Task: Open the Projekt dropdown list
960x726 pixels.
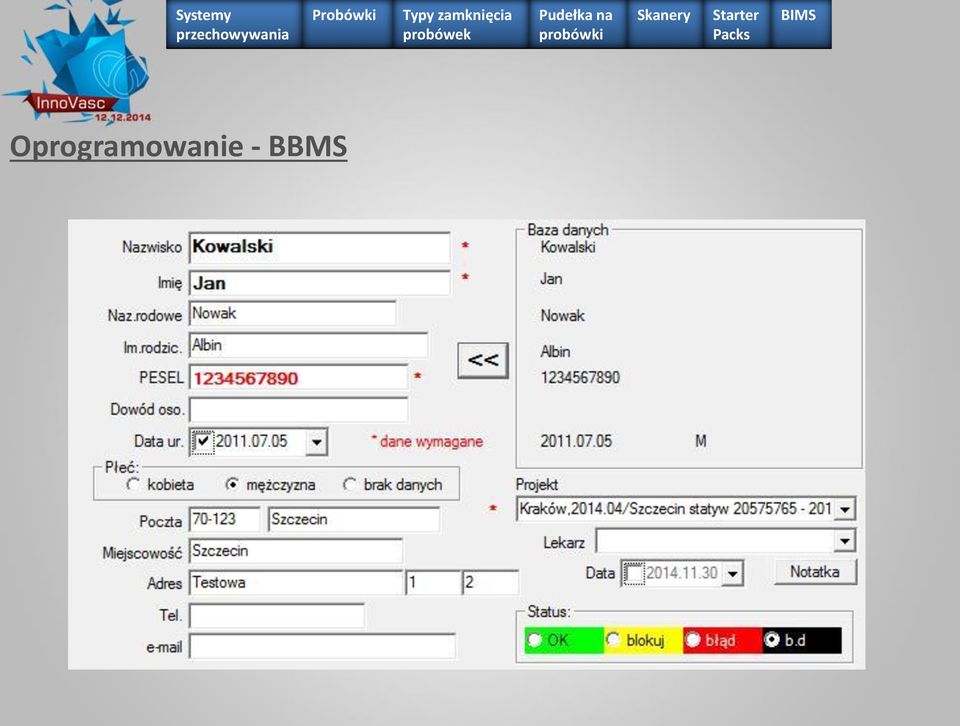Action: click(845, 509)
